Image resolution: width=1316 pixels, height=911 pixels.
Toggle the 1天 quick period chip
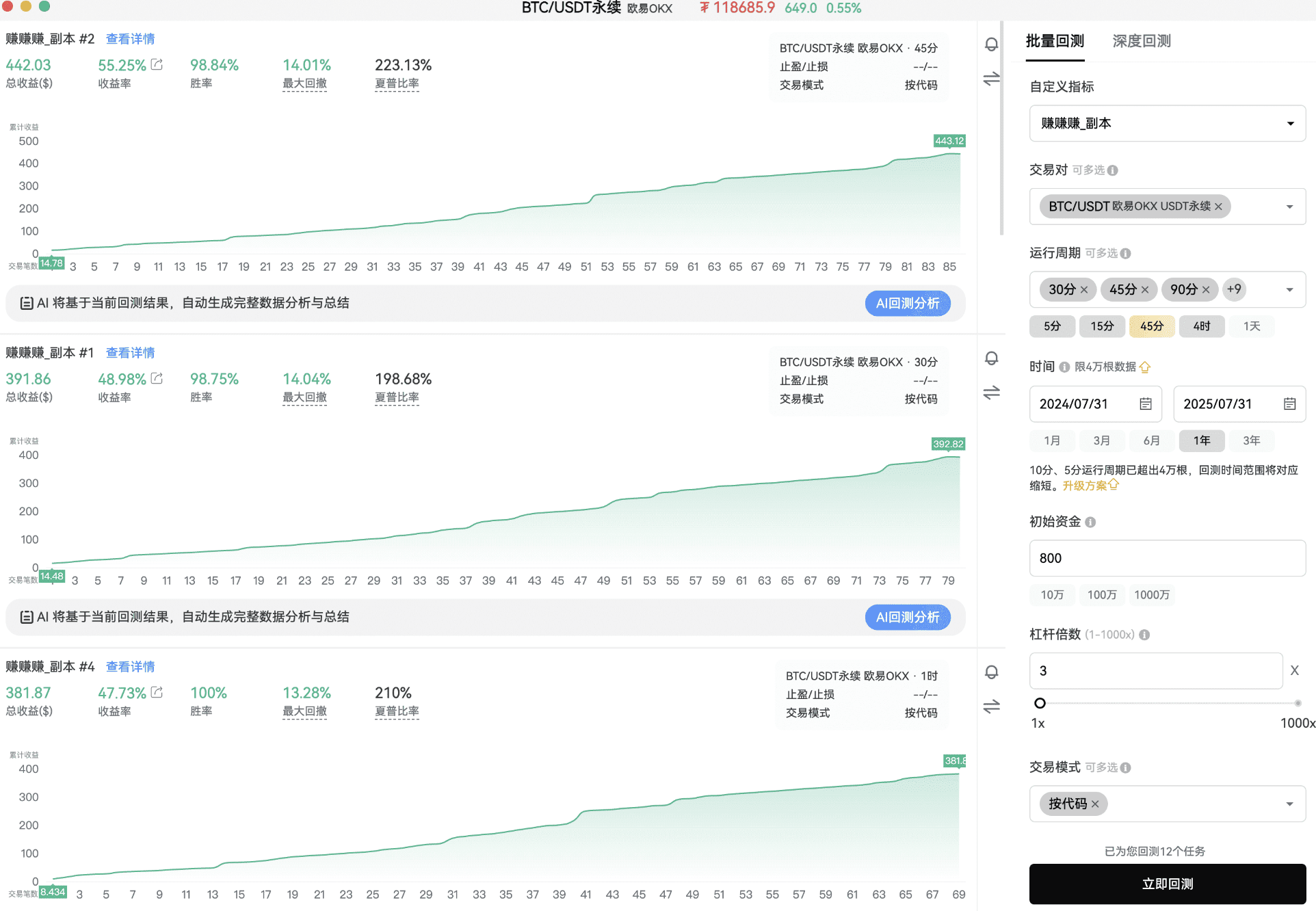pyautogui.click(x=1252, y=326)
